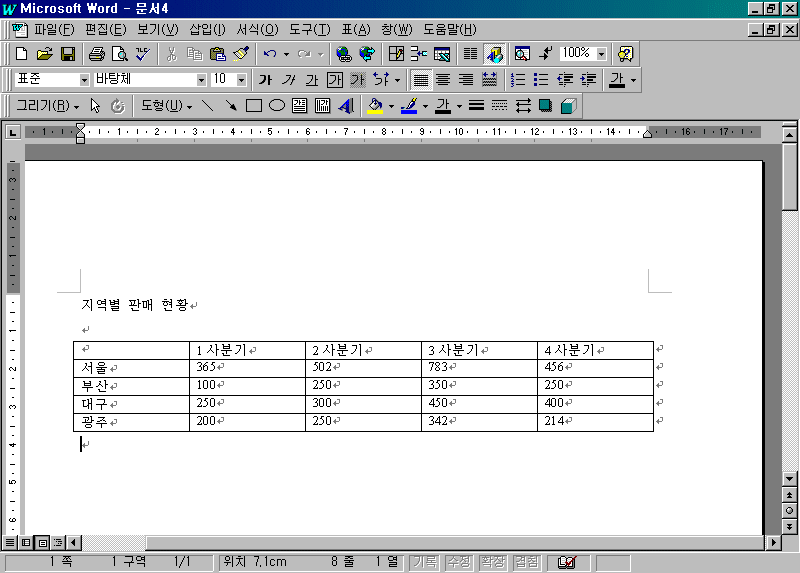Open the 삽입(I) menu
Viewport: 800px width, 573px height.
207,30
